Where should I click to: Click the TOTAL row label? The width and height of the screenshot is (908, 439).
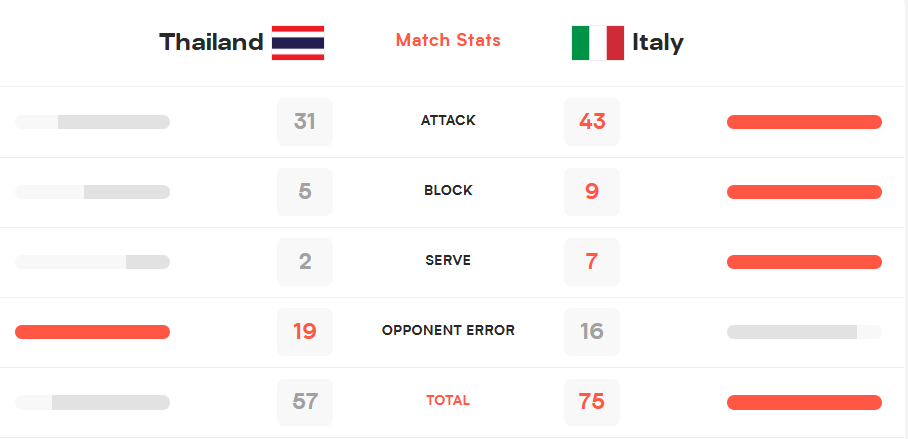[x=448, y=401]
